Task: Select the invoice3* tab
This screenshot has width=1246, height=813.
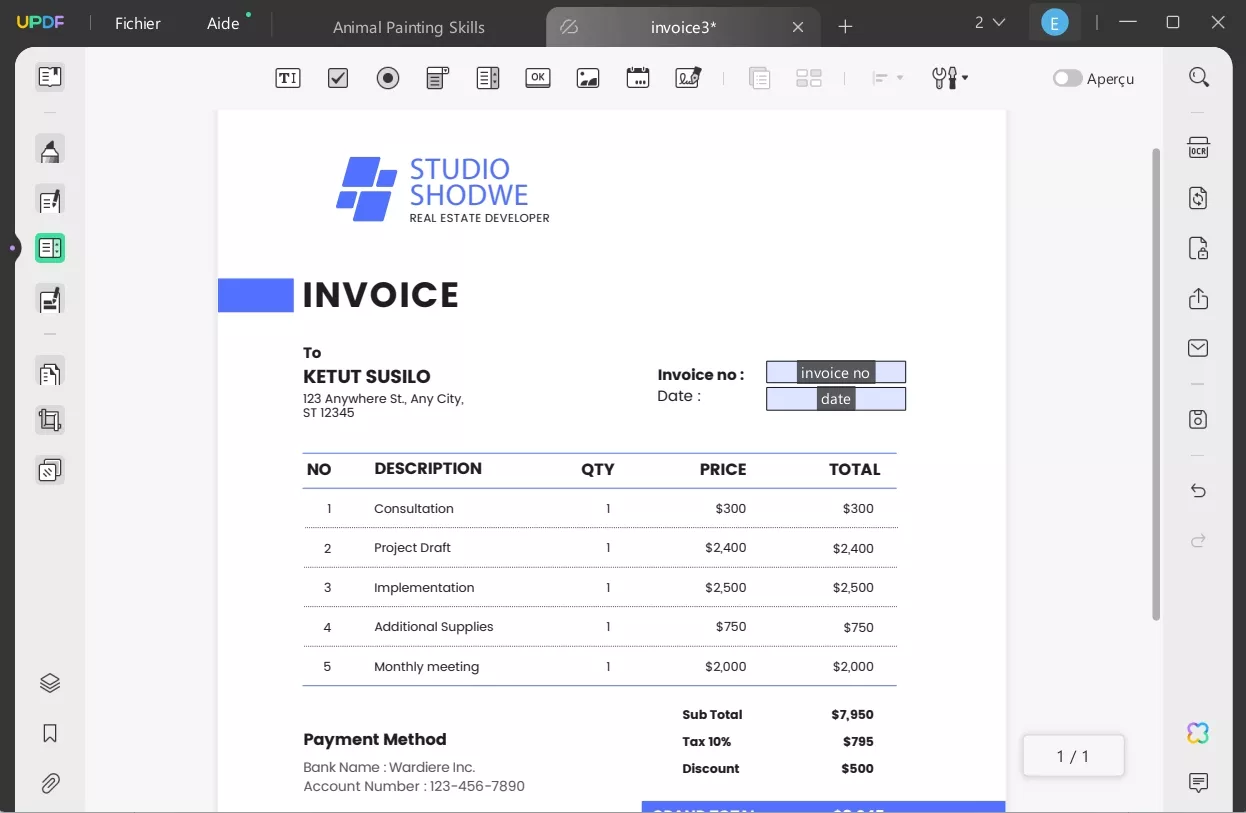Action: pos(683,27)
